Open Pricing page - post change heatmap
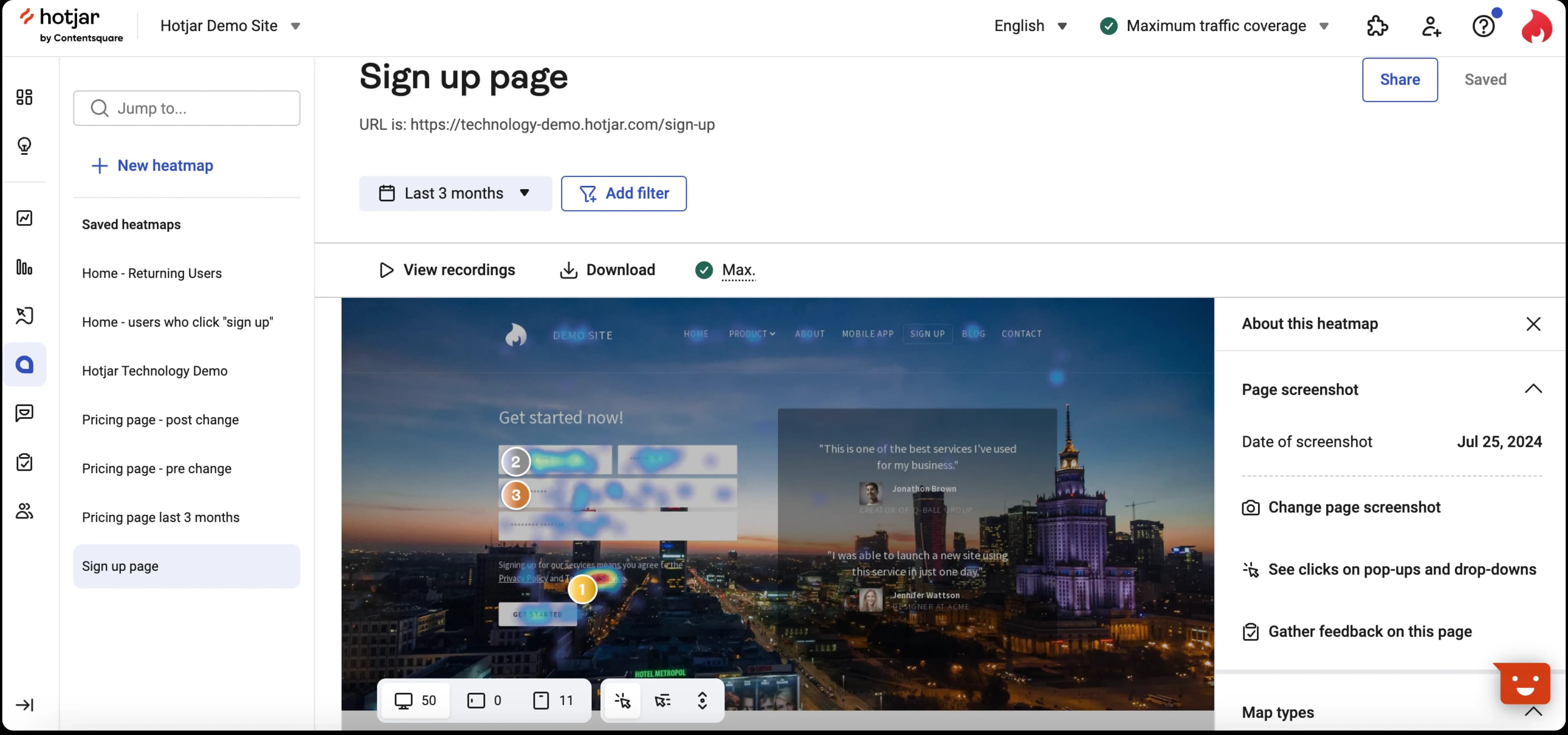Image resolution: width=1568 pixels, height=735 pixels. pos(160,420)
